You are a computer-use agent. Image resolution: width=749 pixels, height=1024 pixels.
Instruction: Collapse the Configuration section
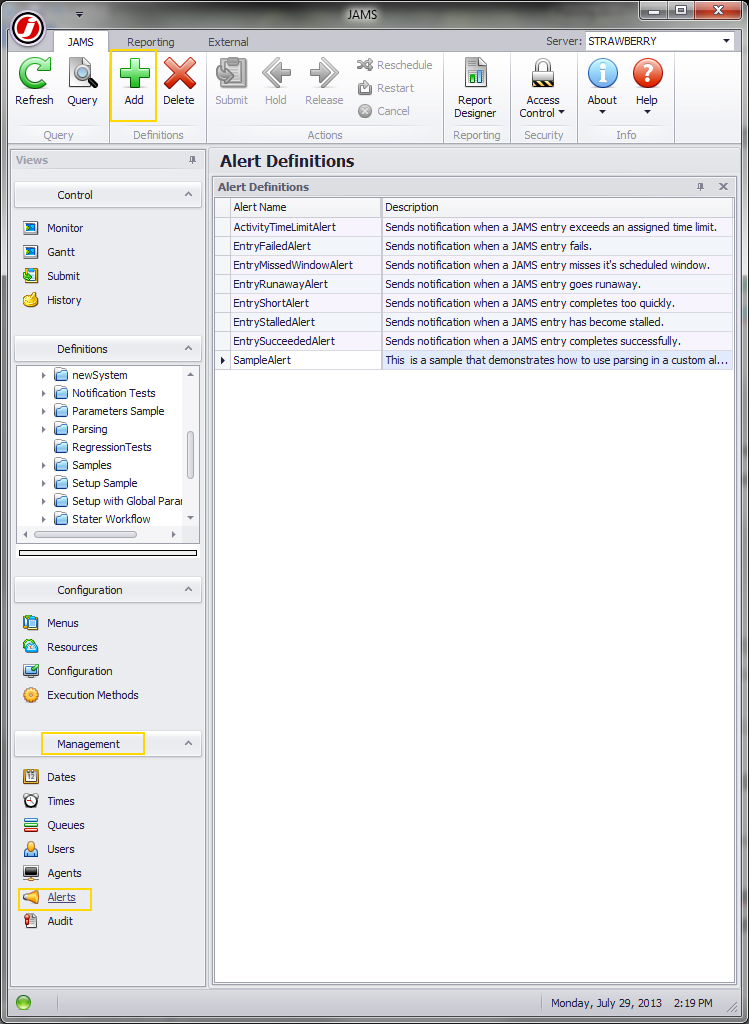coord(188,590)
